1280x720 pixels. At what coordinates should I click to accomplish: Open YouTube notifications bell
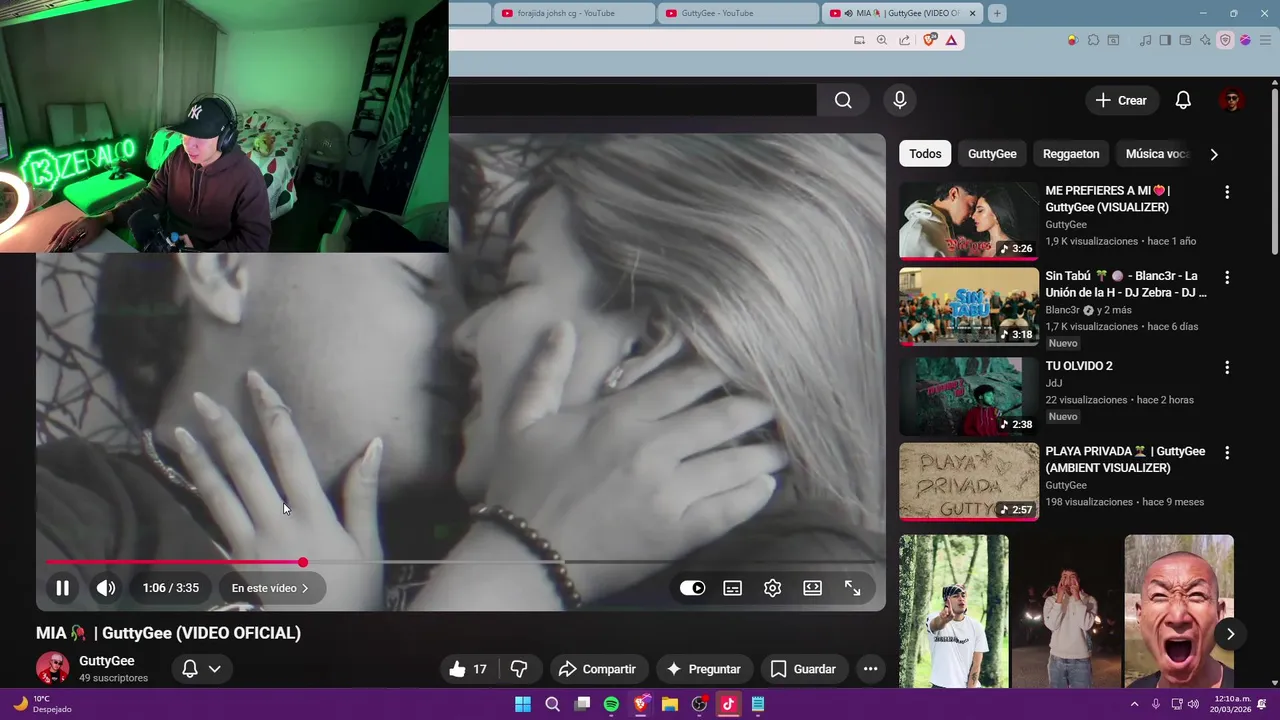point(1183,100)
